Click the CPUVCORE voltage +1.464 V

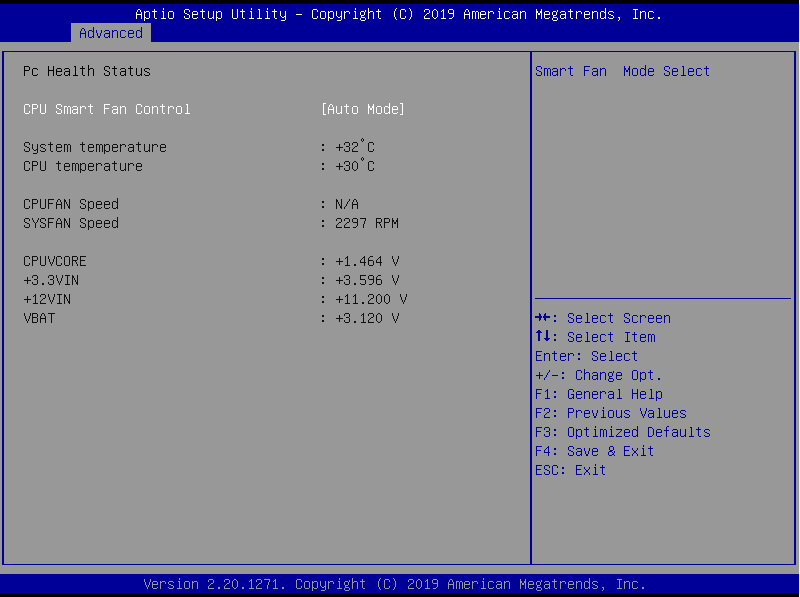click(366, 261)
